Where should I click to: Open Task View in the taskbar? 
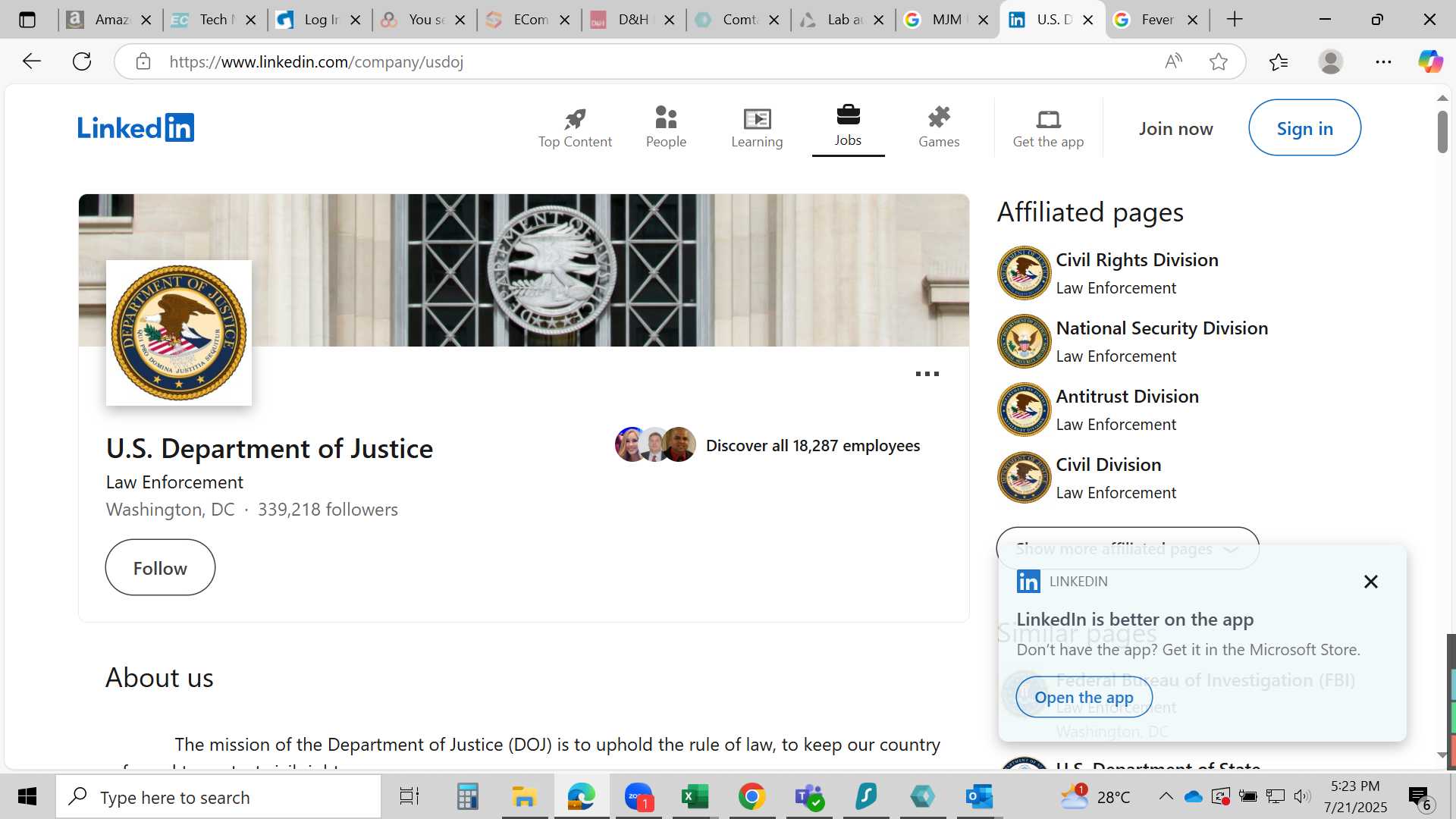pos(409,796)
